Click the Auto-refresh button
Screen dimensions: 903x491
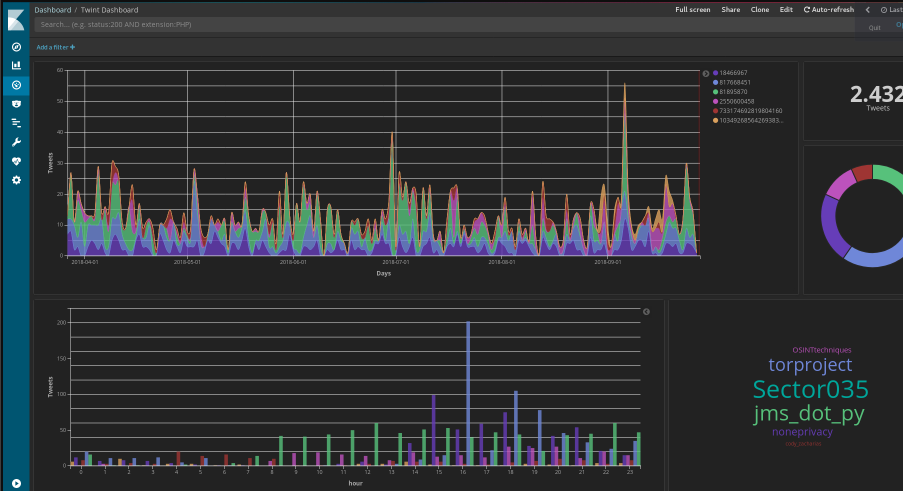tap(828, 9)
